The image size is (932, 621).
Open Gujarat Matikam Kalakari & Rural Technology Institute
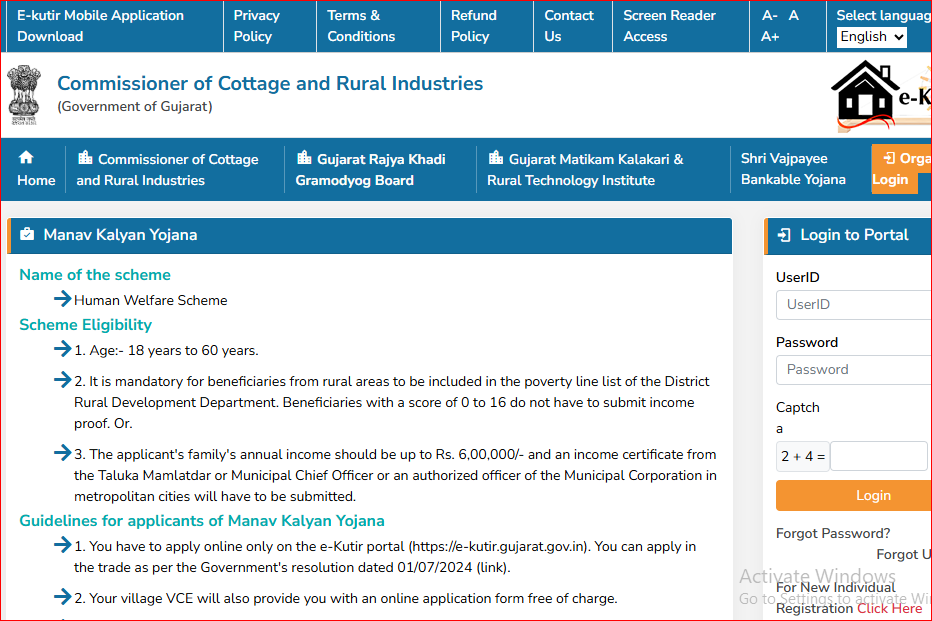(585, 169)
